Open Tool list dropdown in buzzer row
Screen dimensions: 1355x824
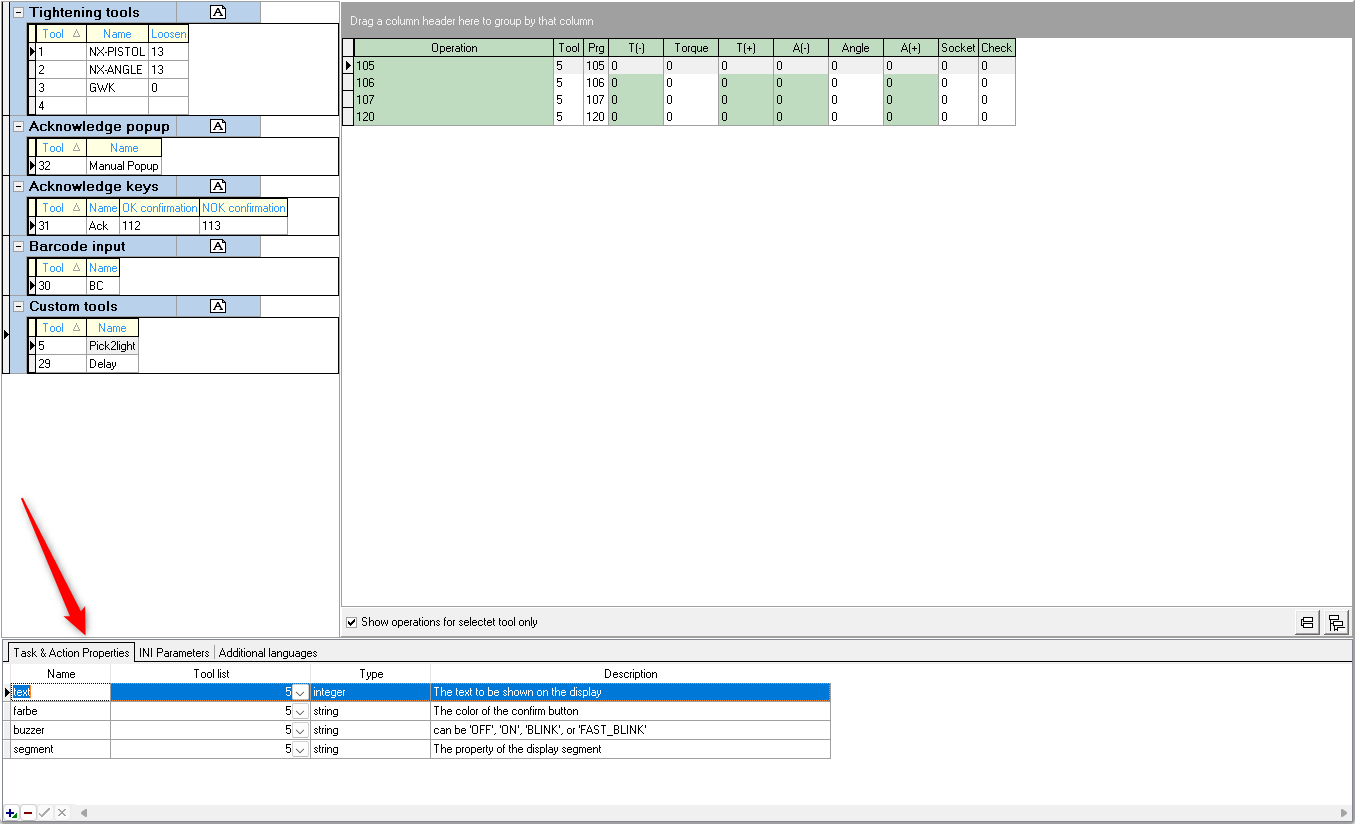300,730
